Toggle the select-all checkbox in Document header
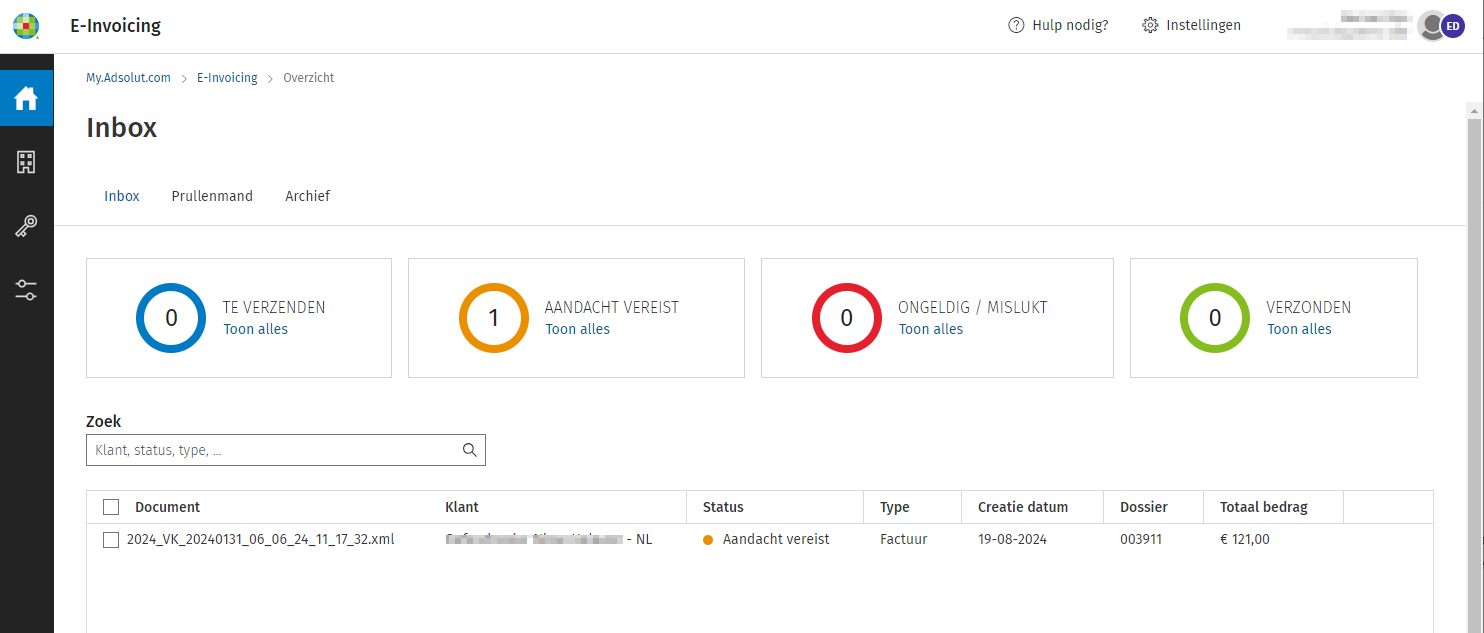The height and width of the screenshot is (633, 1484). click(x=111, y=507)
